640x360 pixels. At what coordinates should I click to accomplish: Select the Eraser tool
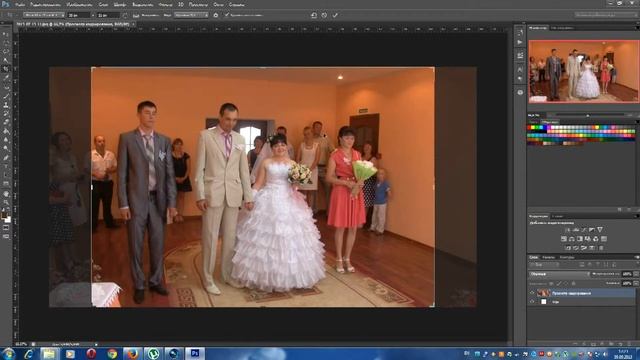coord(6,122)
